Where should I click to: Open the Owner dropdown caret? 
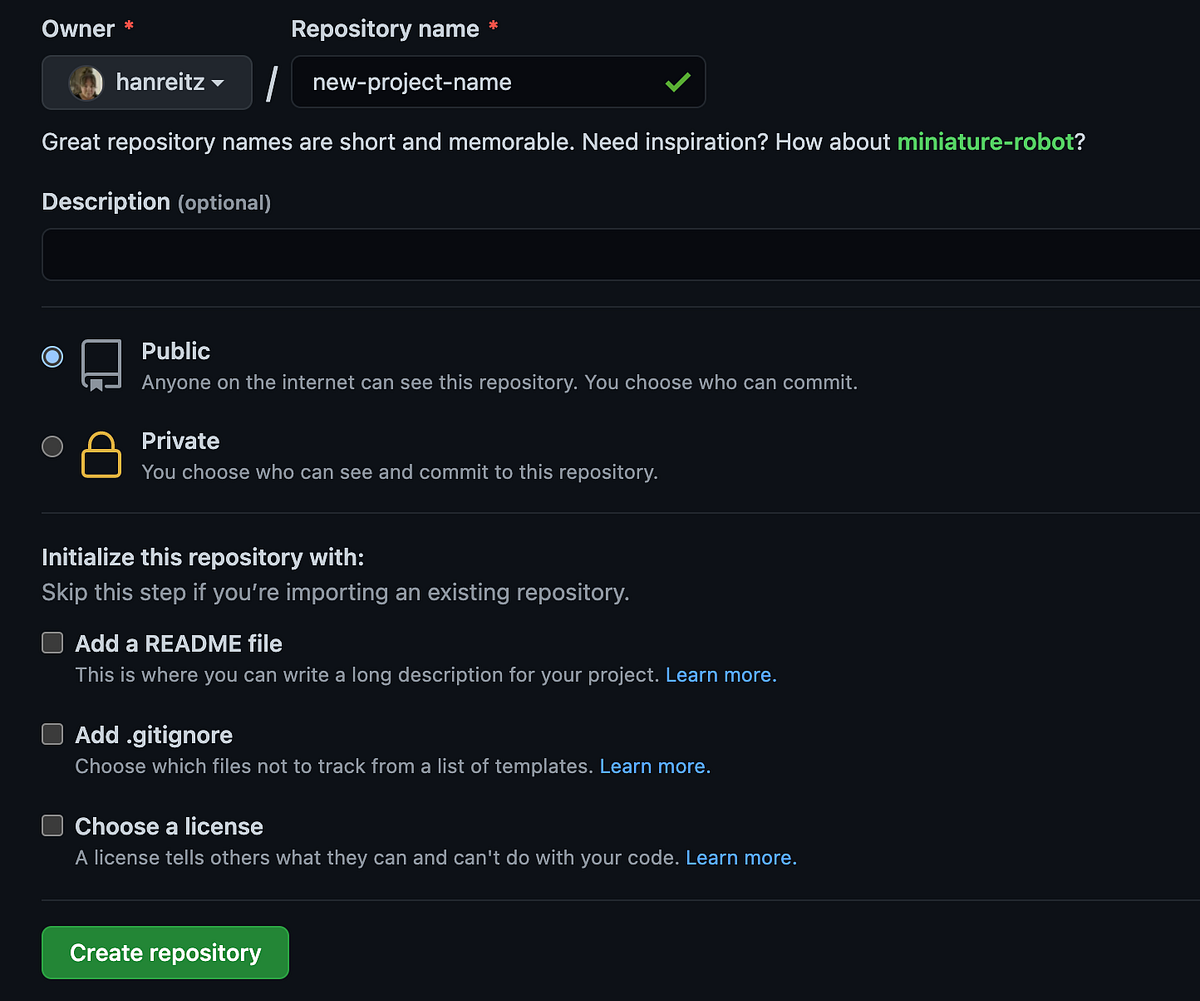(218, 83)
